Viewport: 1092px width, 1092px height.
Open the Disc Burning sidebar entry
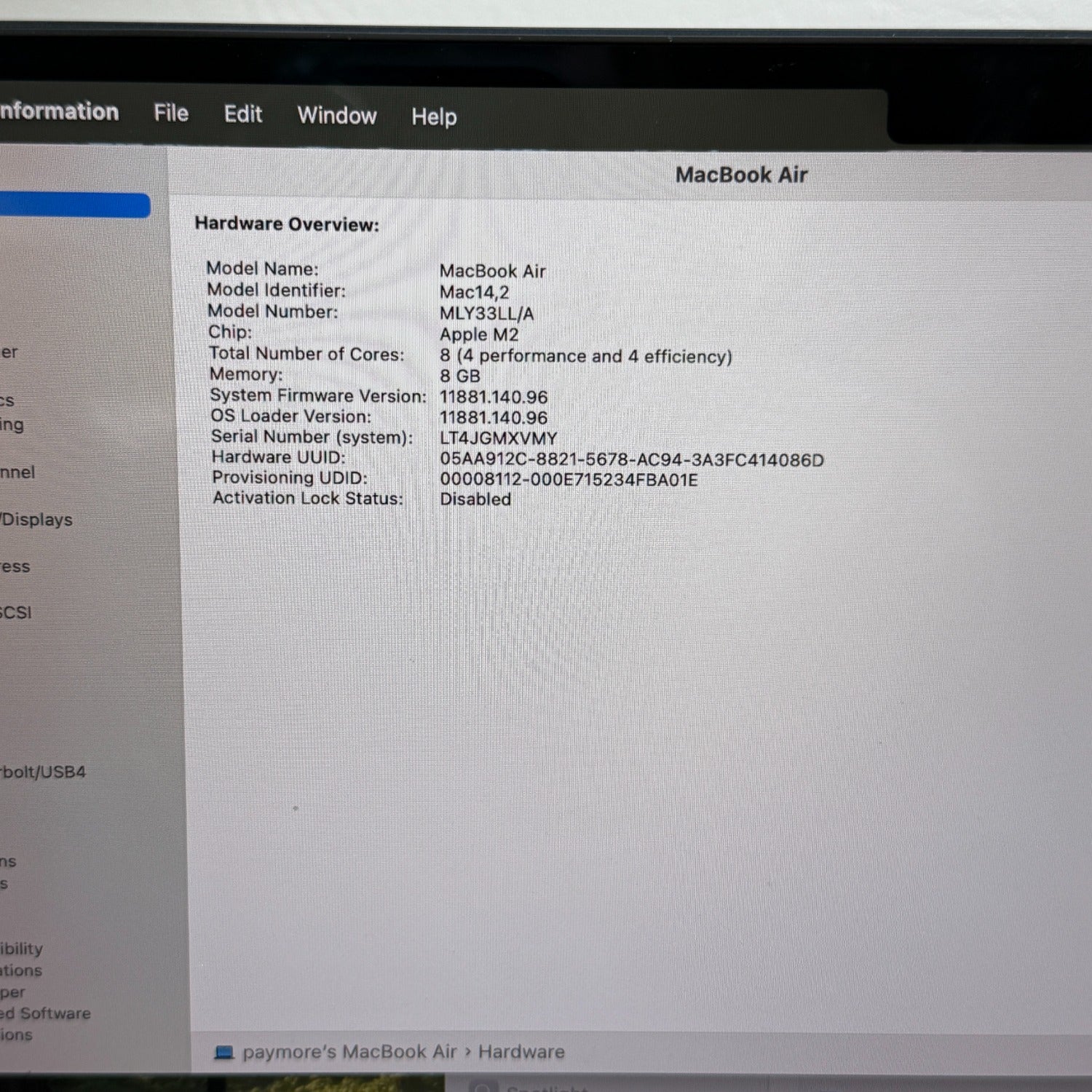12,424
